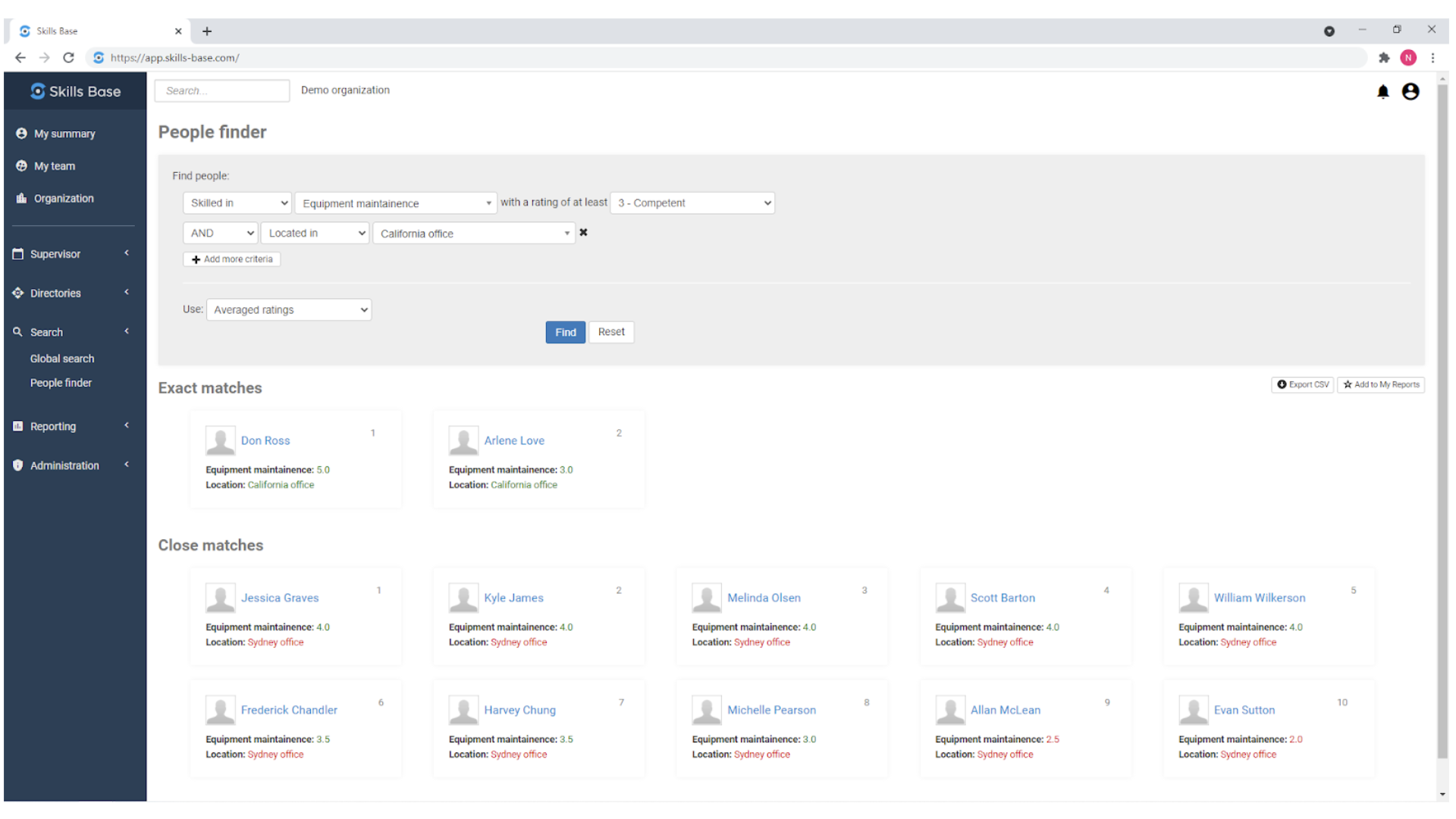Click Export CSV button
1456x819 pixels.
click(x=1302, y=384)
